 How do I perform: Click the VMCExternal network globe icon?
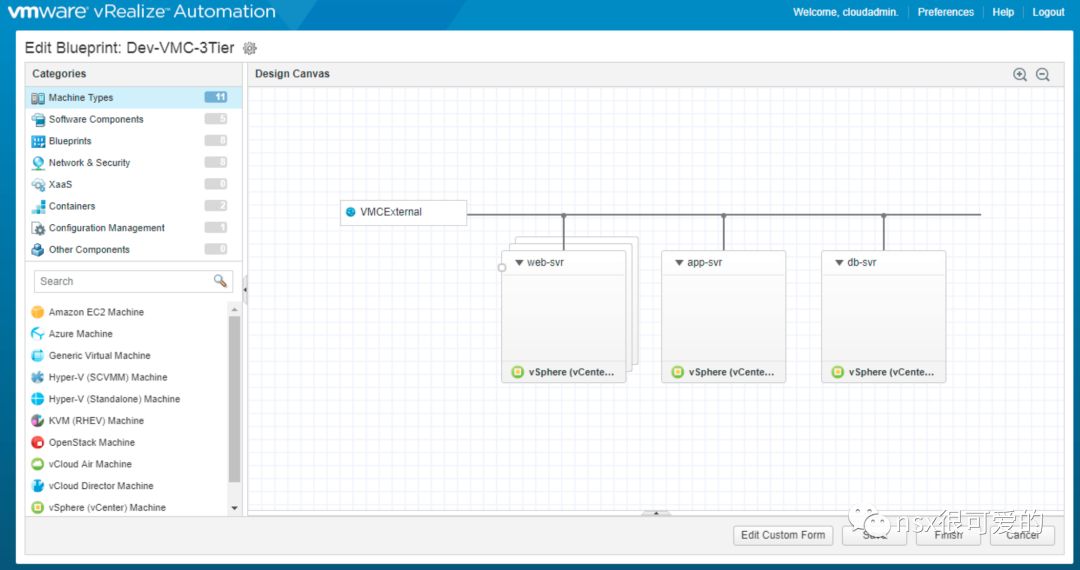coord(351,212)
